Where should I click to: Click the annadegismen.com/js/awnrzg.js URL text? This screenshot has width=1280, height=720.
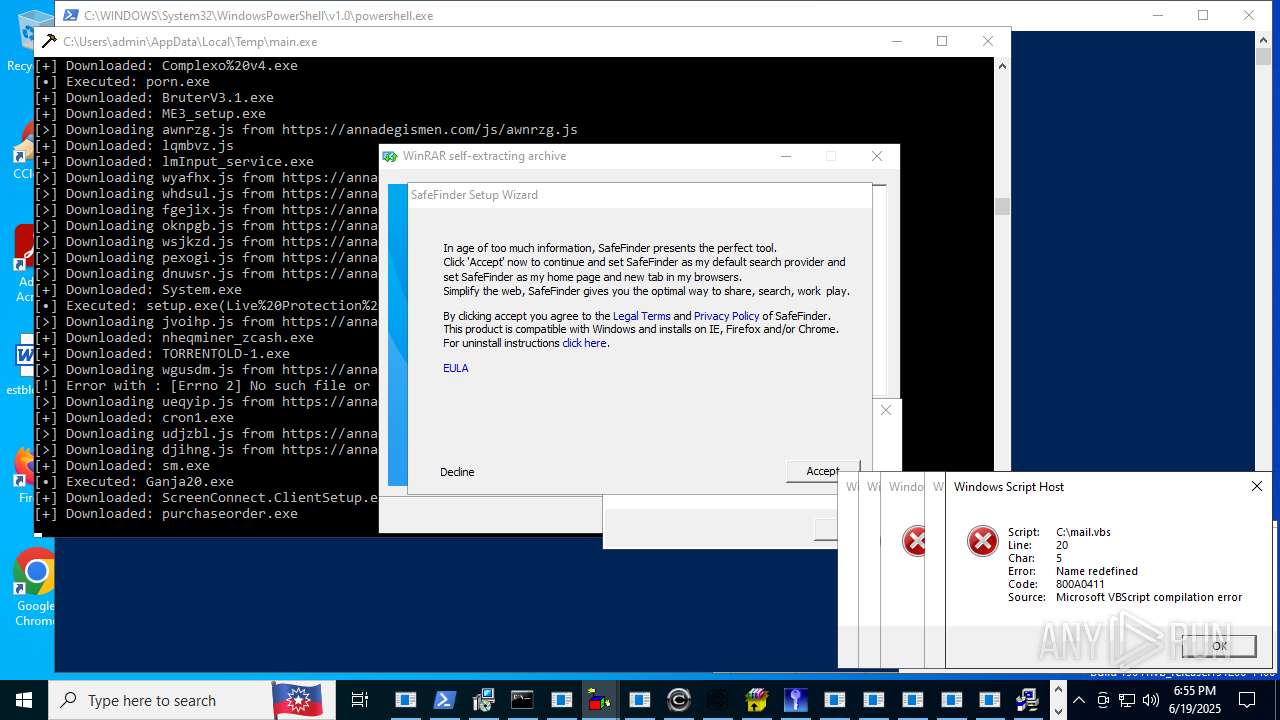click(x=430, y=129)
